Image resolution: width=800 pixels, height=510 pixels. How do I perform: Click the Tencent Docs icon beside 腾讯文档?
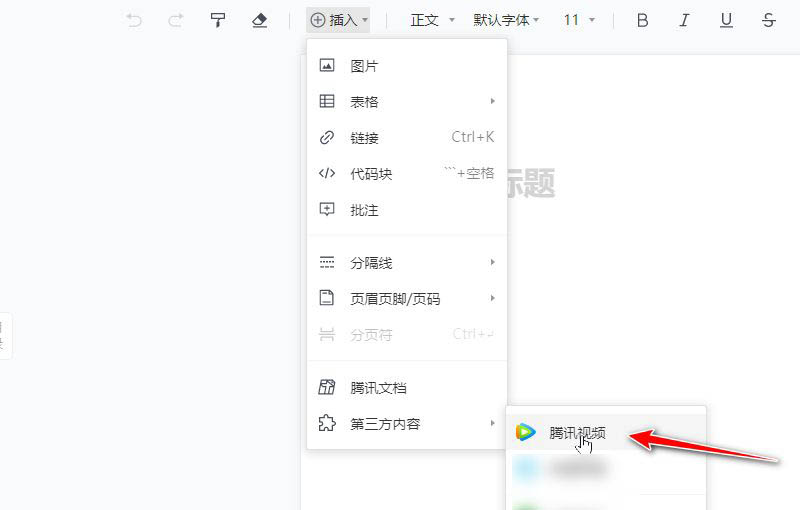tap(327, 387)
